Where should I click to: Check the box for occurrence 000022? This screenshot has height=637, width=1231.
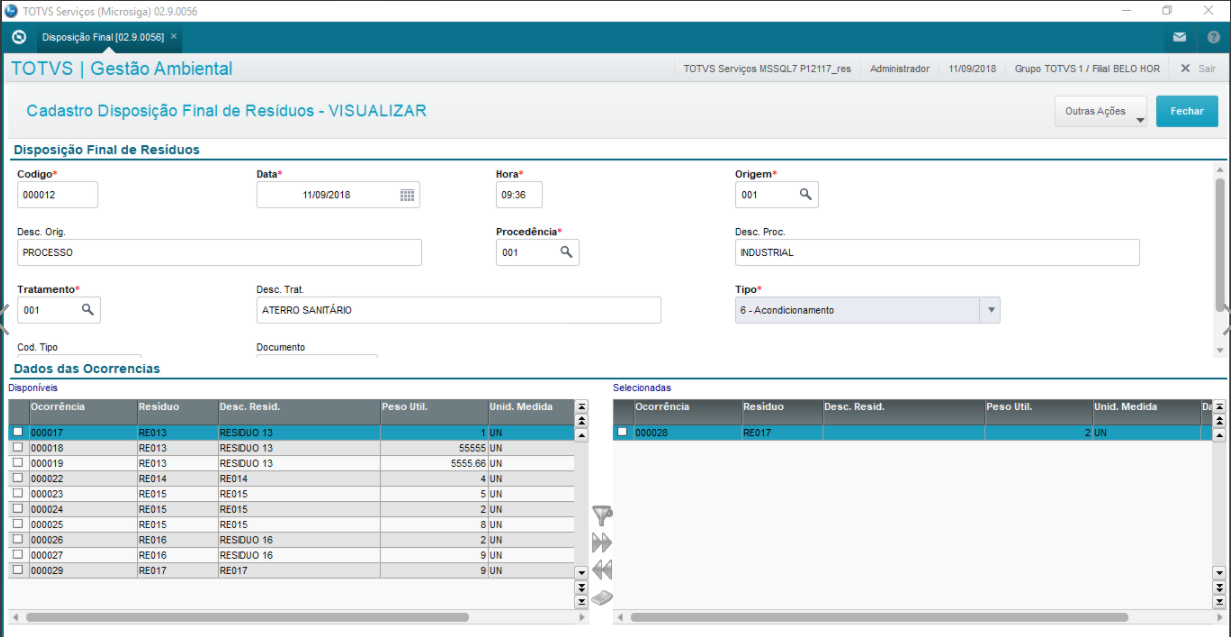(x=17, y=478)
